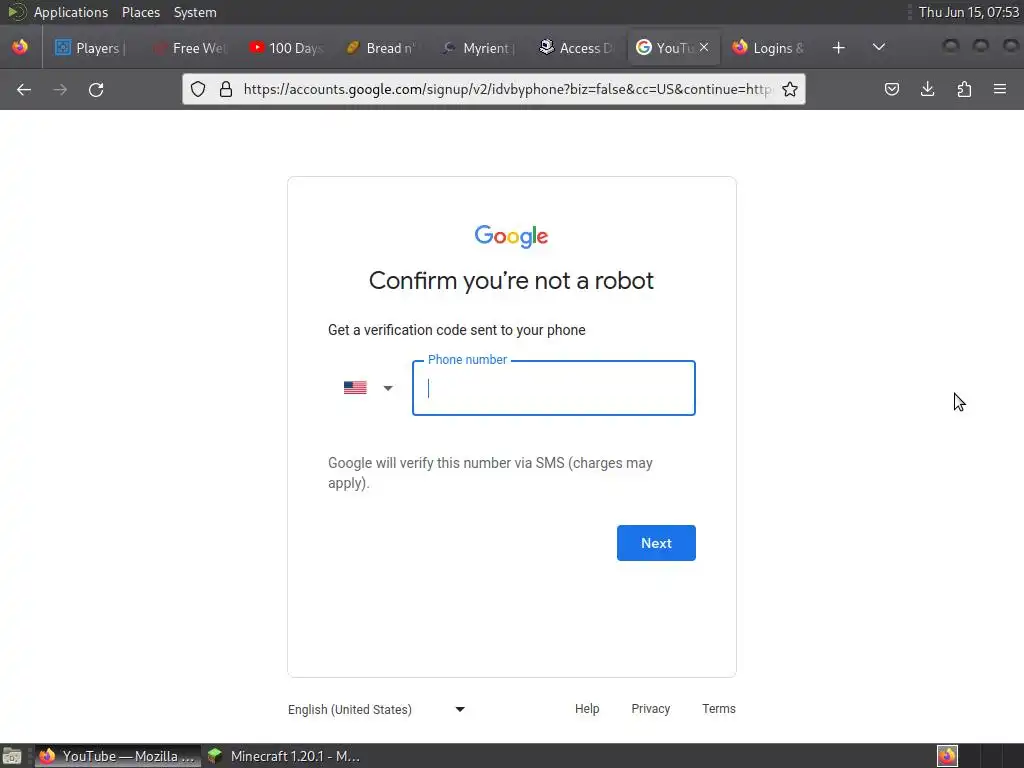Screen dimensions: 1024x768
Task: Click the Firefox tray icon in bottom panel
Action: 947,756
